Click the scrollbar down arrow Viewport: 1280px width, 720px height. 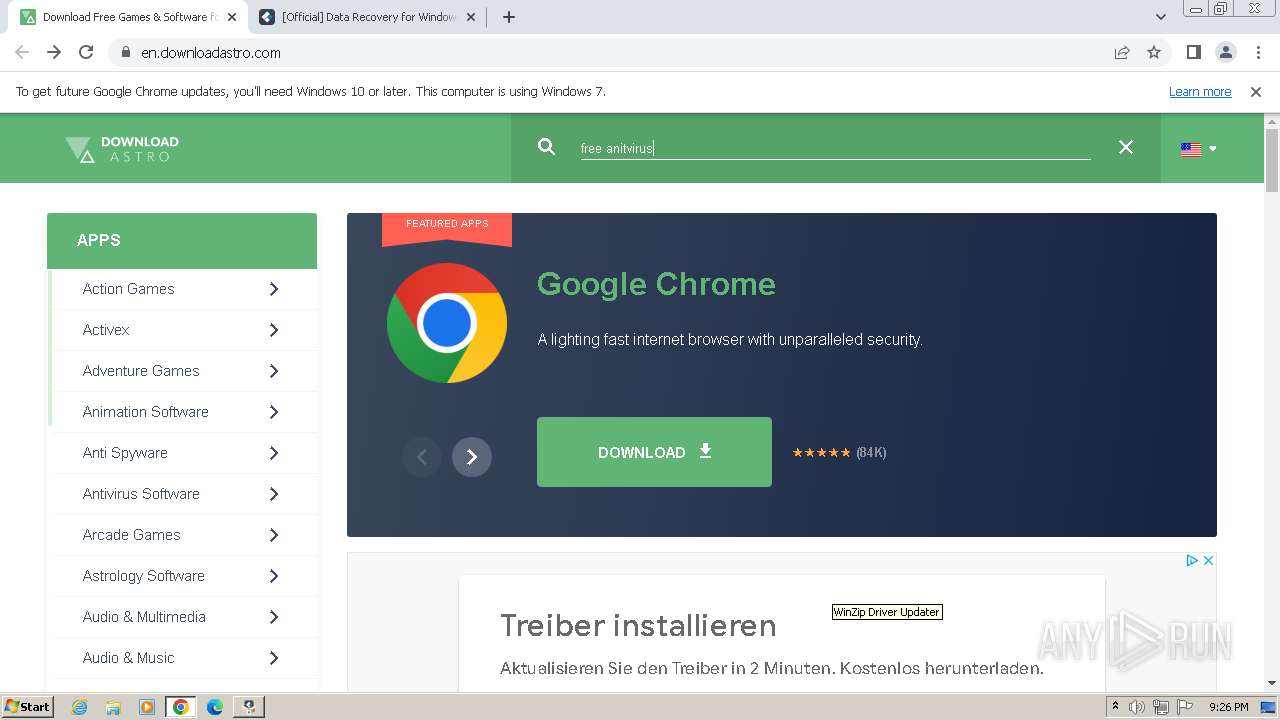(x=1272, y=683)
